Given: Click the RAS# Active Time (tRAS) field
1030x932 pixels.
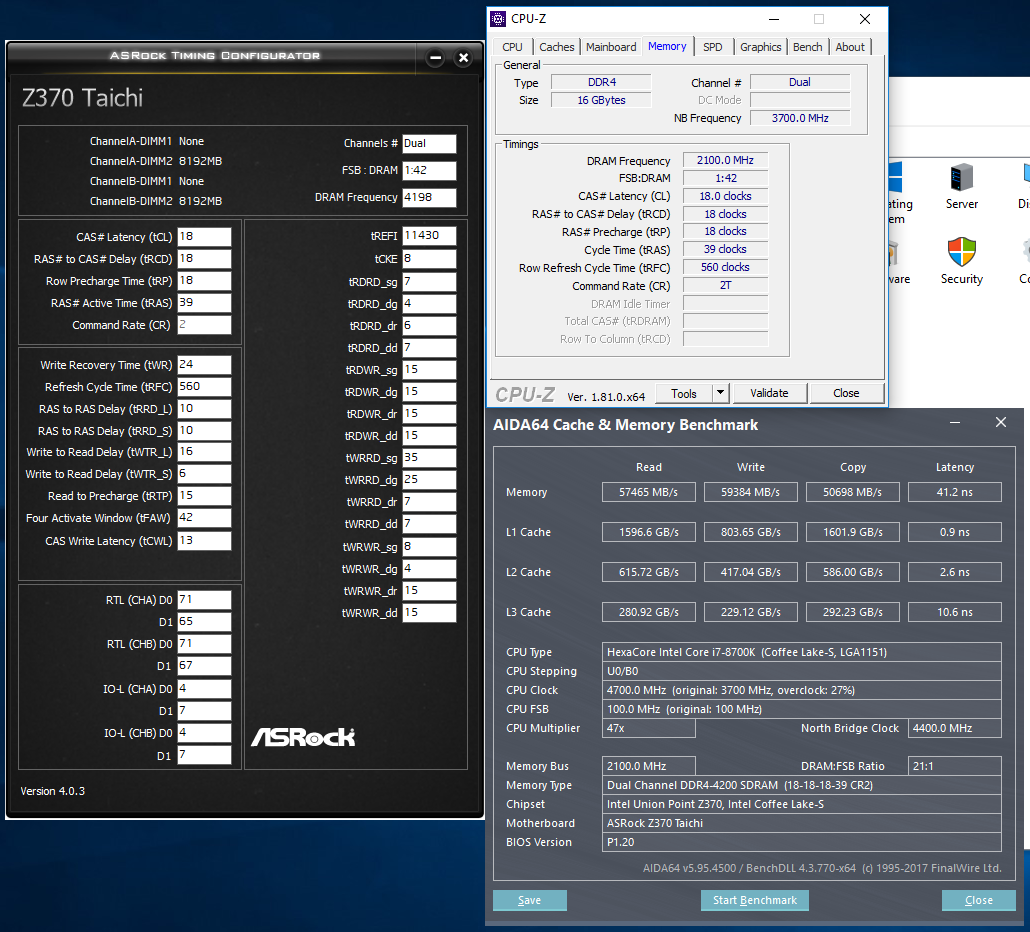Looking at the screenshot, I should 204,303.
